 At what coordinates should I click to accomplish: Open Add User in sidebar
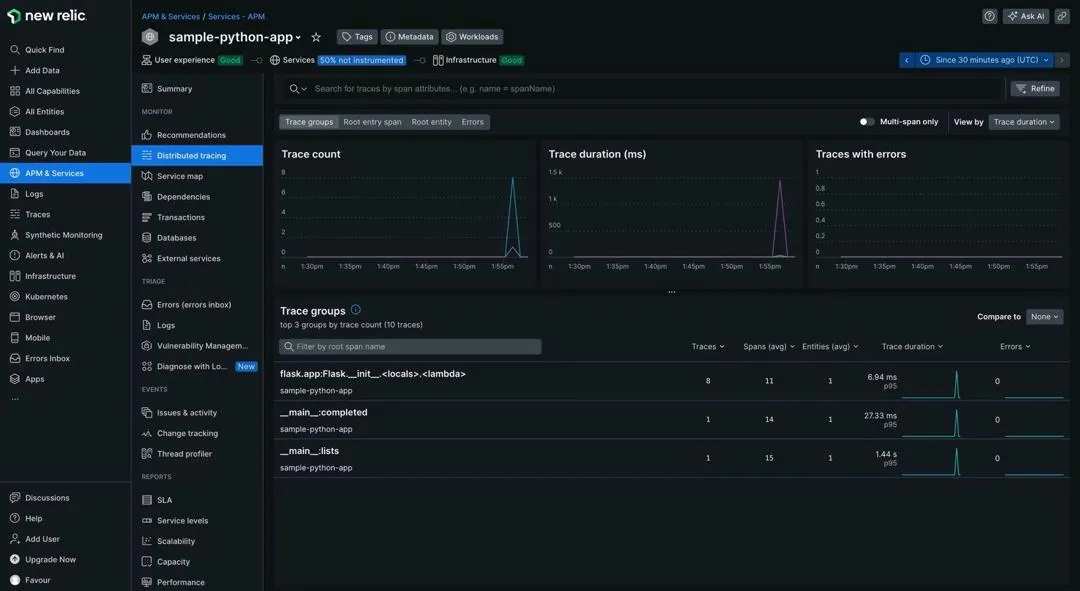(x=34, y=539)
